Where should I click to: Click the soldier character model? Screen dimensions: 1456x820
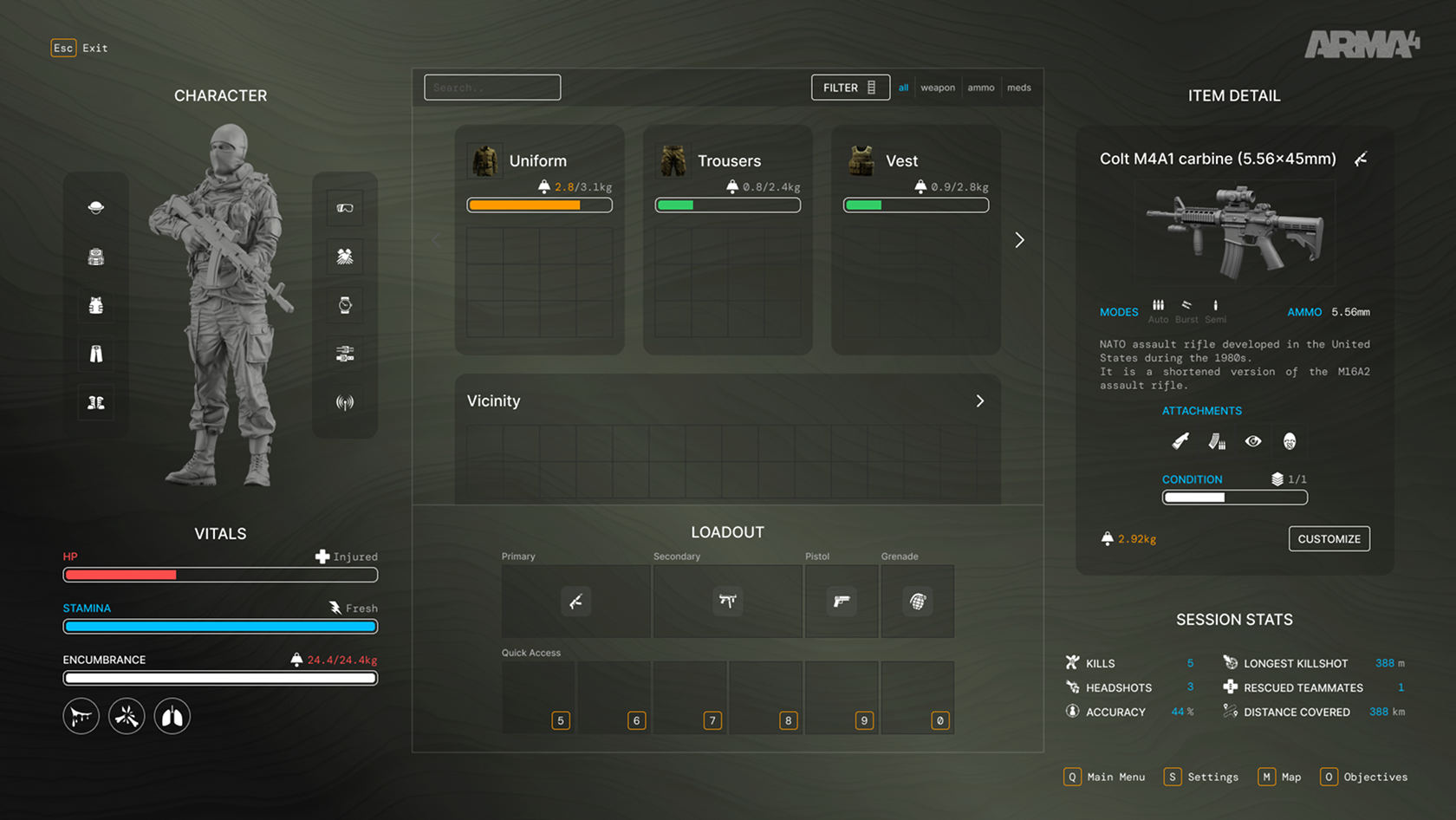223,304
